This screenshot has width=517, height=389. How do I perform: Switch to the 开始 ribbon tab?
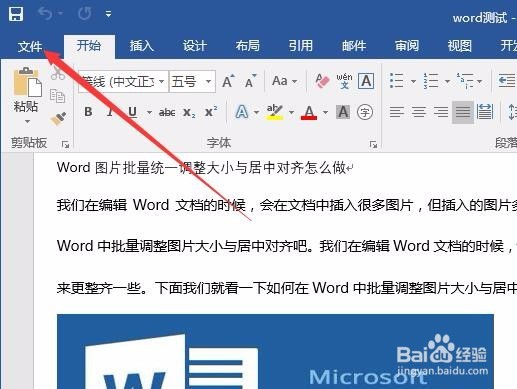pos(89,46)
